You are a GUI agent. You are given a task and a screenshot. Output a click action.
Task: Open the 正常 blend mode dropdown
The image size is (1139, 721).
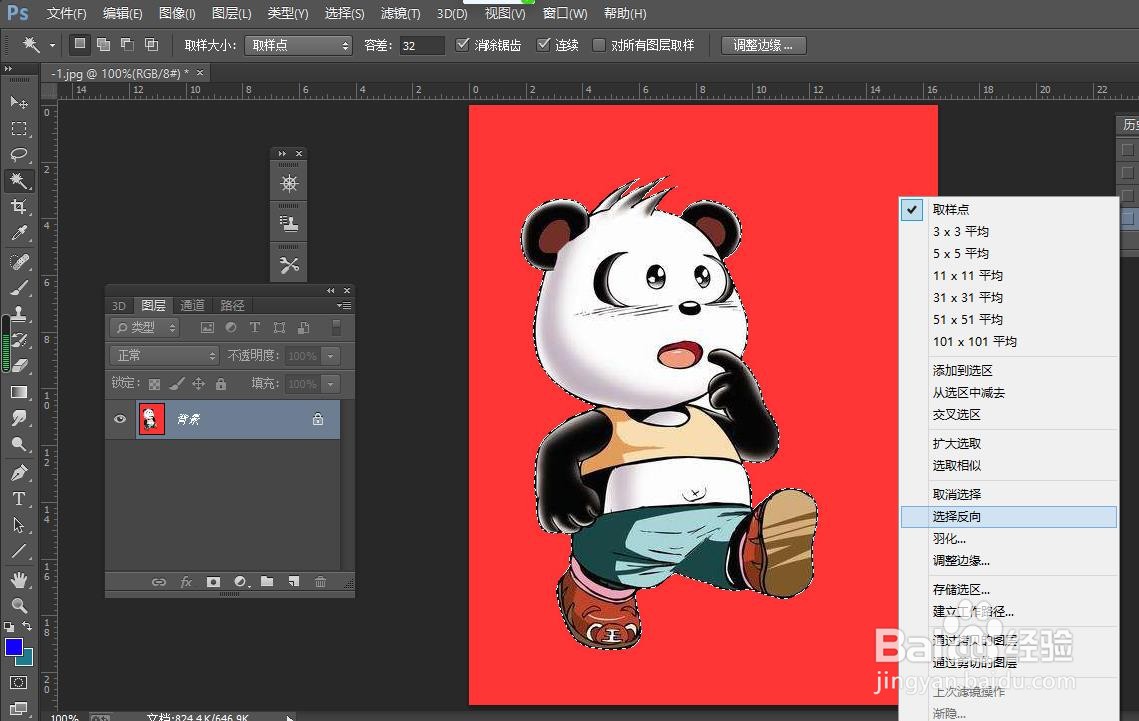click(164, 356)
